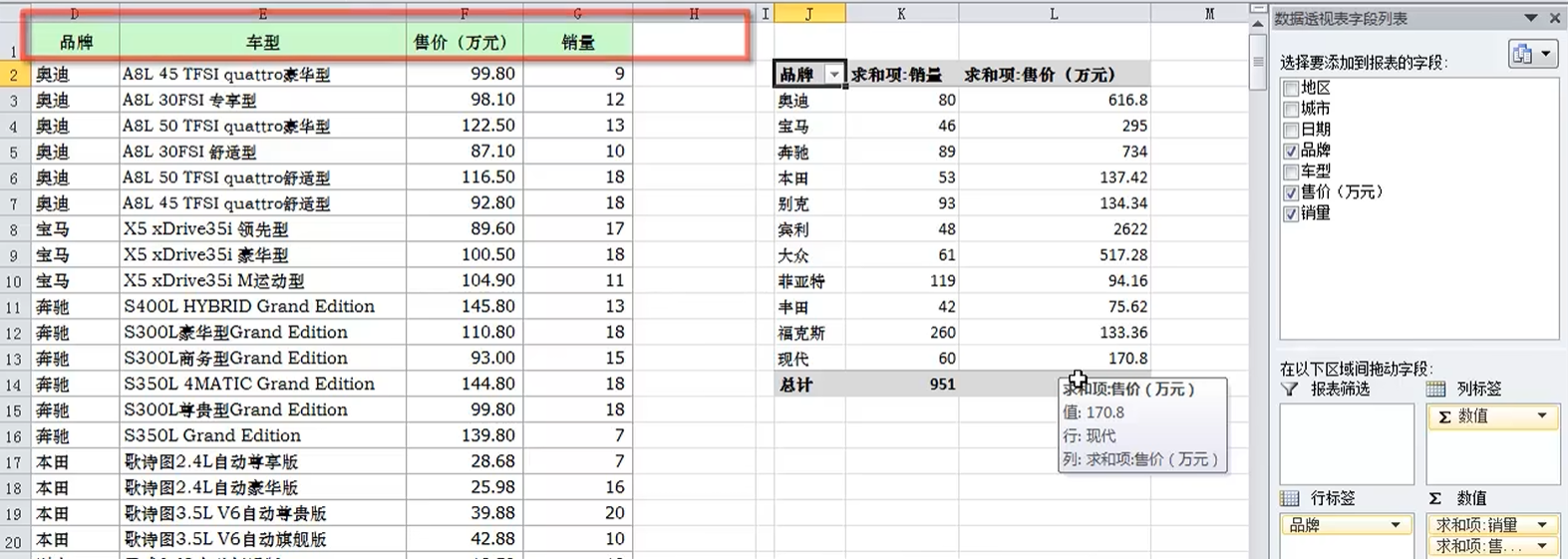Select price cell 145.80
Screen dimensions: 1568x559
(x=465, y=307)
